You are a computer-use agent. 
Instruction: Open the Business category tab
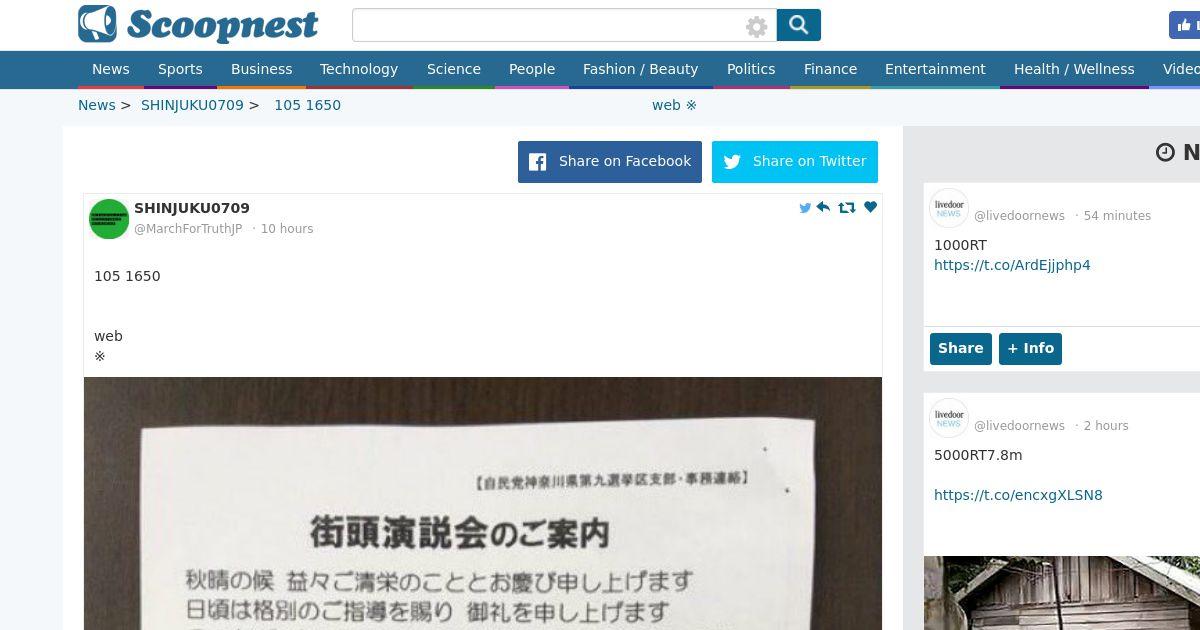tap(261, 69)
